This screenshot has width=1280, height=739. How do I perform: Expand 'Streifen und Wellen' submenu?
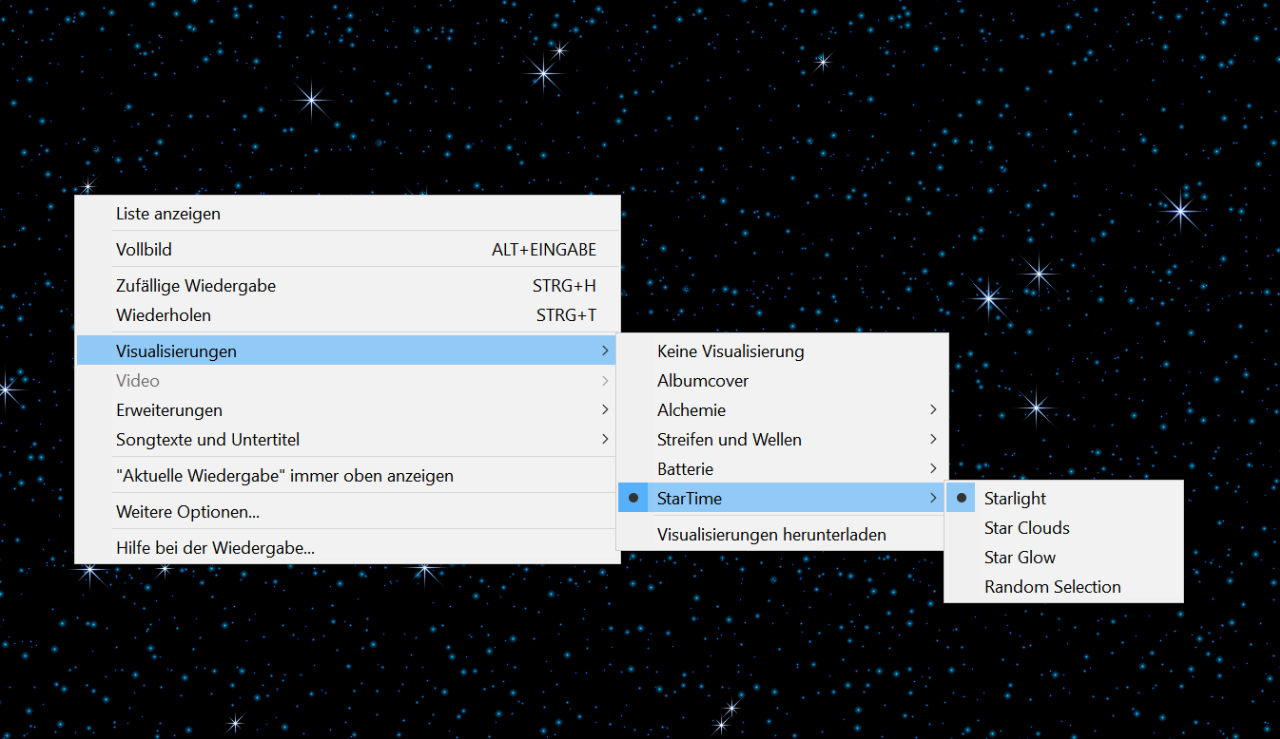point(782,439)
